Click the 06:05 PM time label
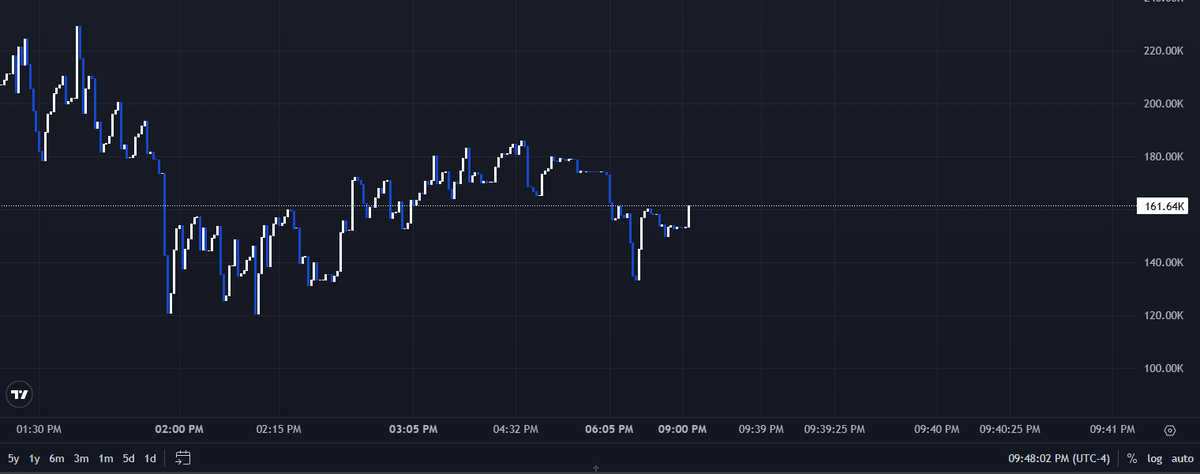Screen dimensions: 1200x474 [x=610, y=429]
